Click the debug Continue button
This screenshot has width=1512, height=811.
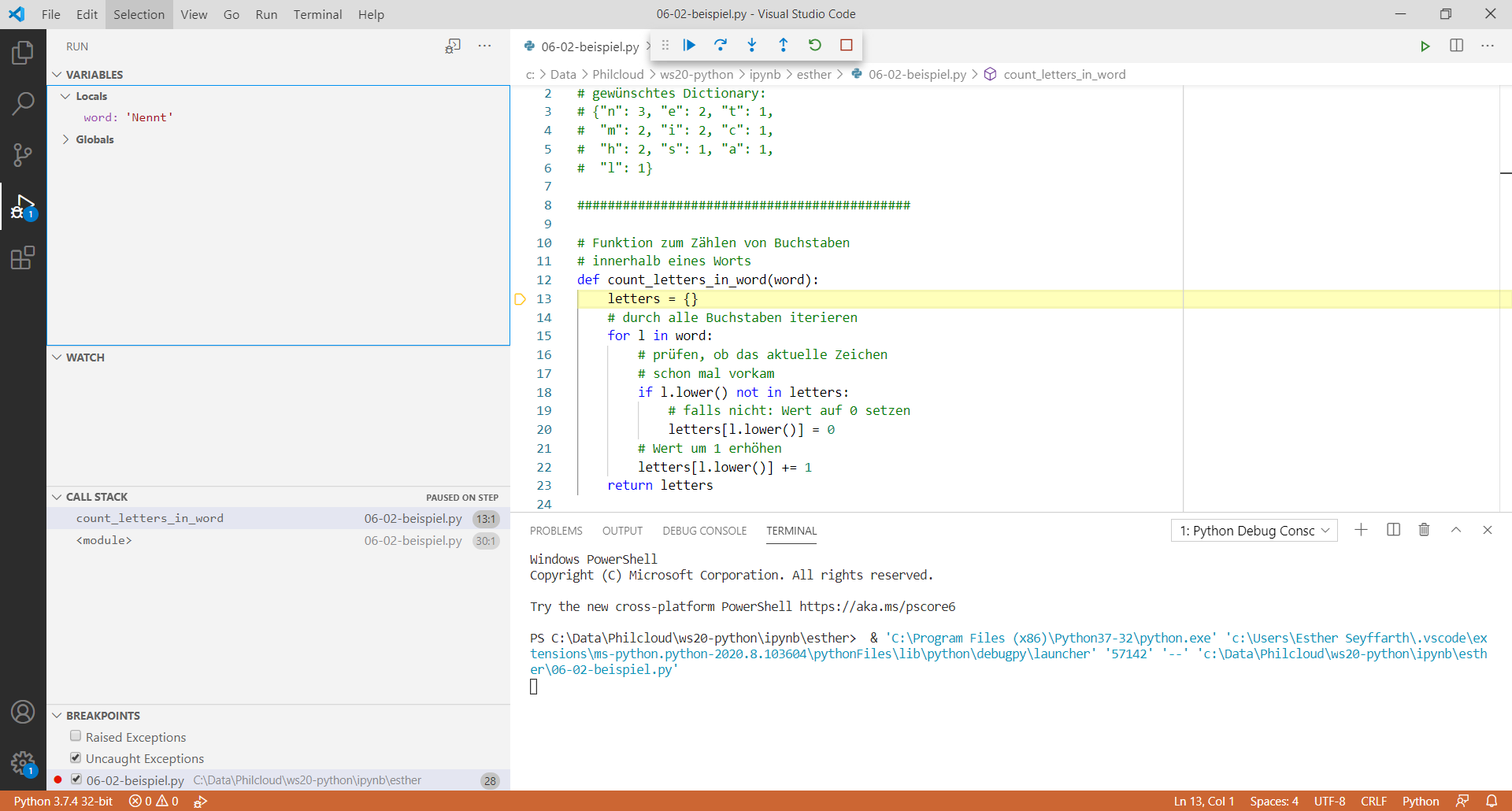click(689, 45)
